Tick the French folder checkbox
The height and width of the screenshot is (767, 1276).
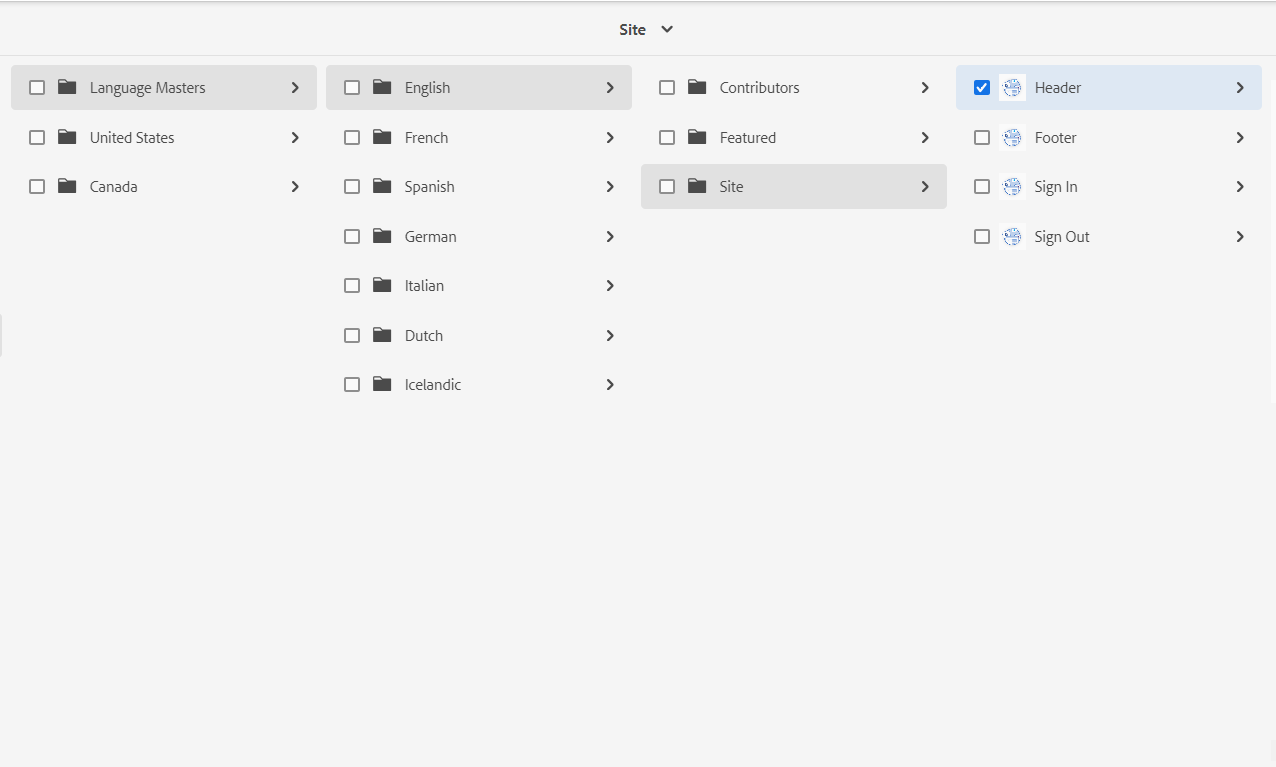click(352, 138)
